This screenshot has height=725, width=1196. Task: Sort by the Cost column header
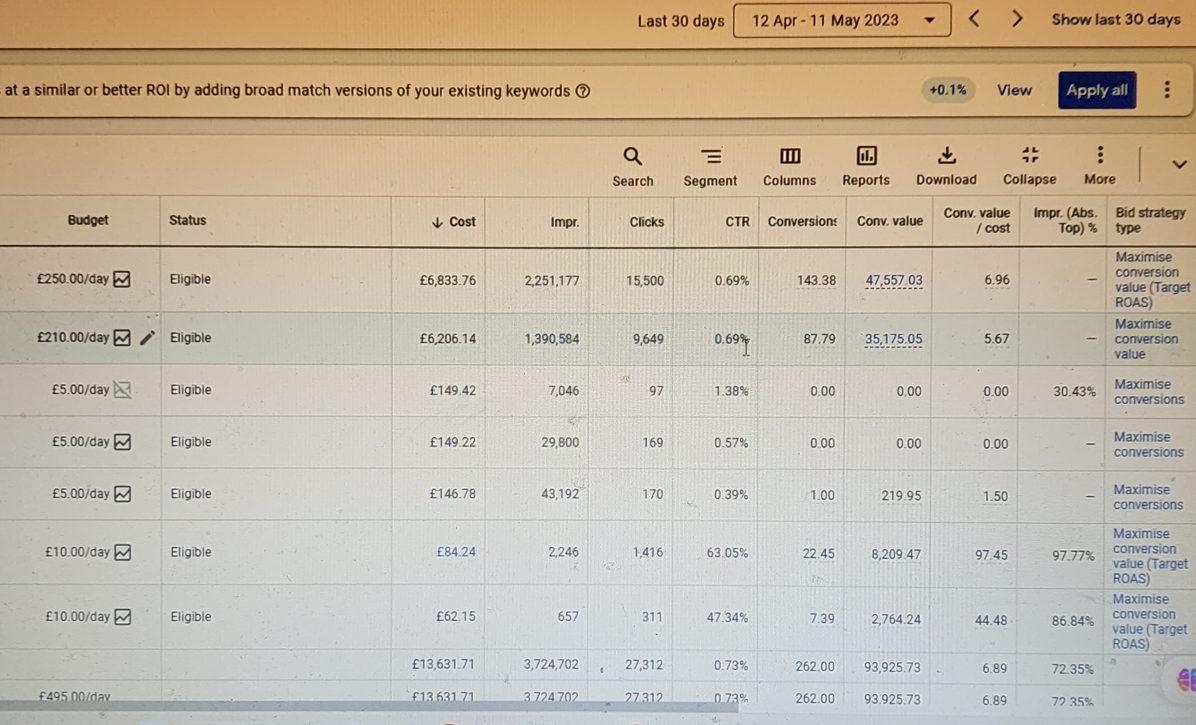point(453,222)
